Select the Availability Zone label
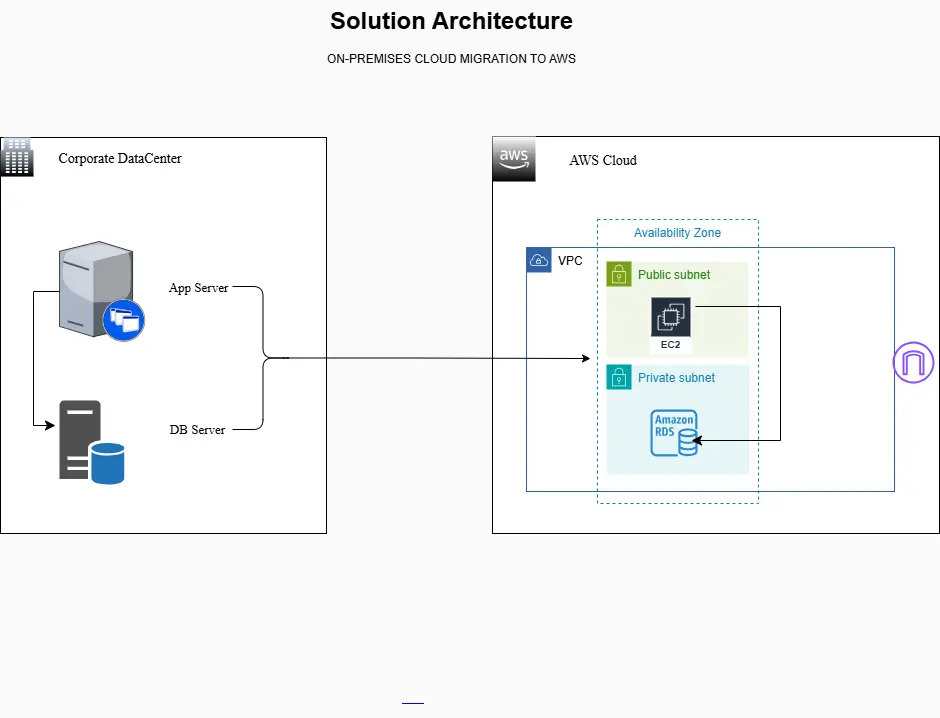This screenshot has width=940, height=718. pos(677,233)
